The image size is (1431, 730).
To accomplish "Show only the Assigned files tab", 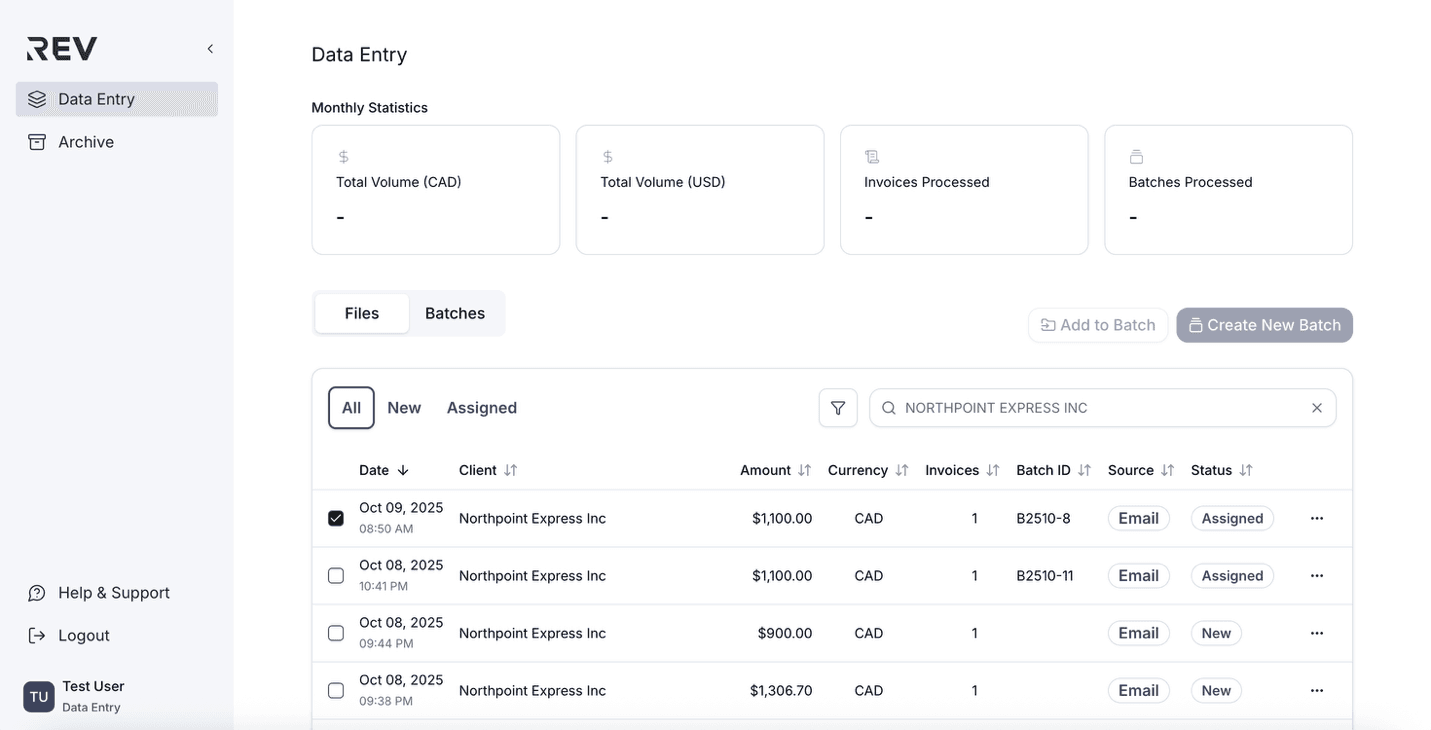I will 481,408.
